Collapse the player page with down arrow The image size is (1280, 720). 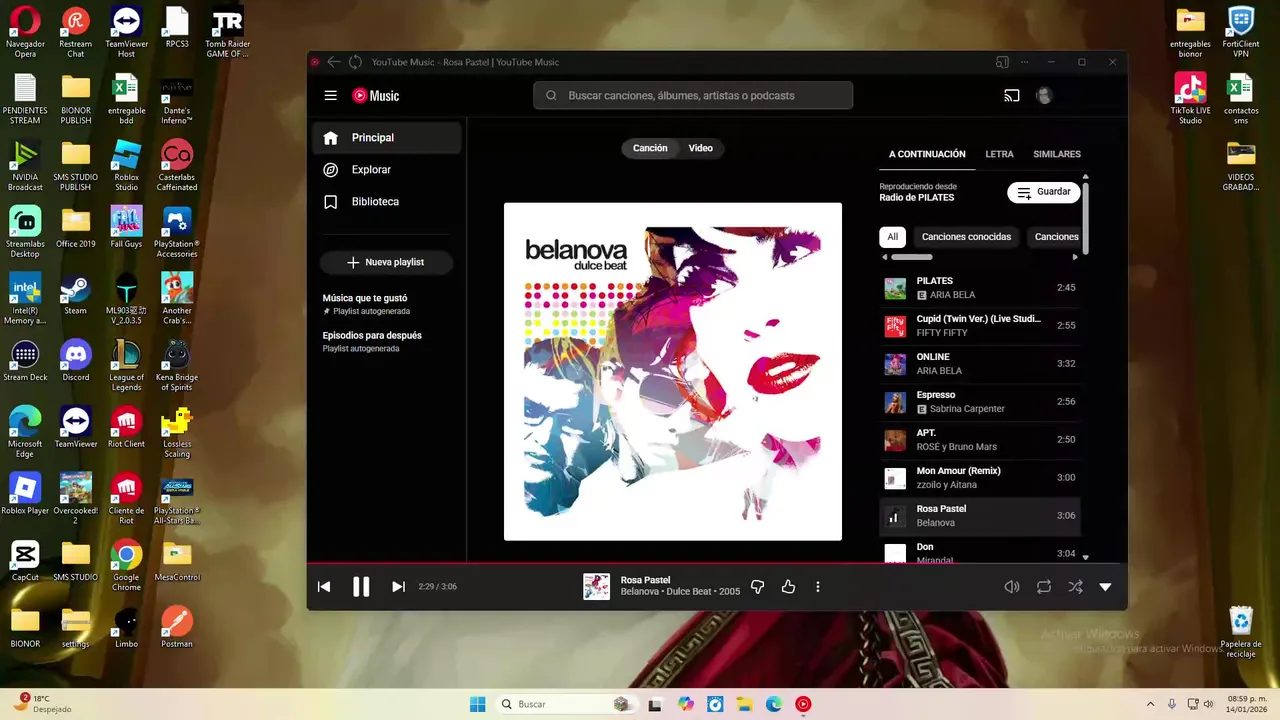[1105, 587]
